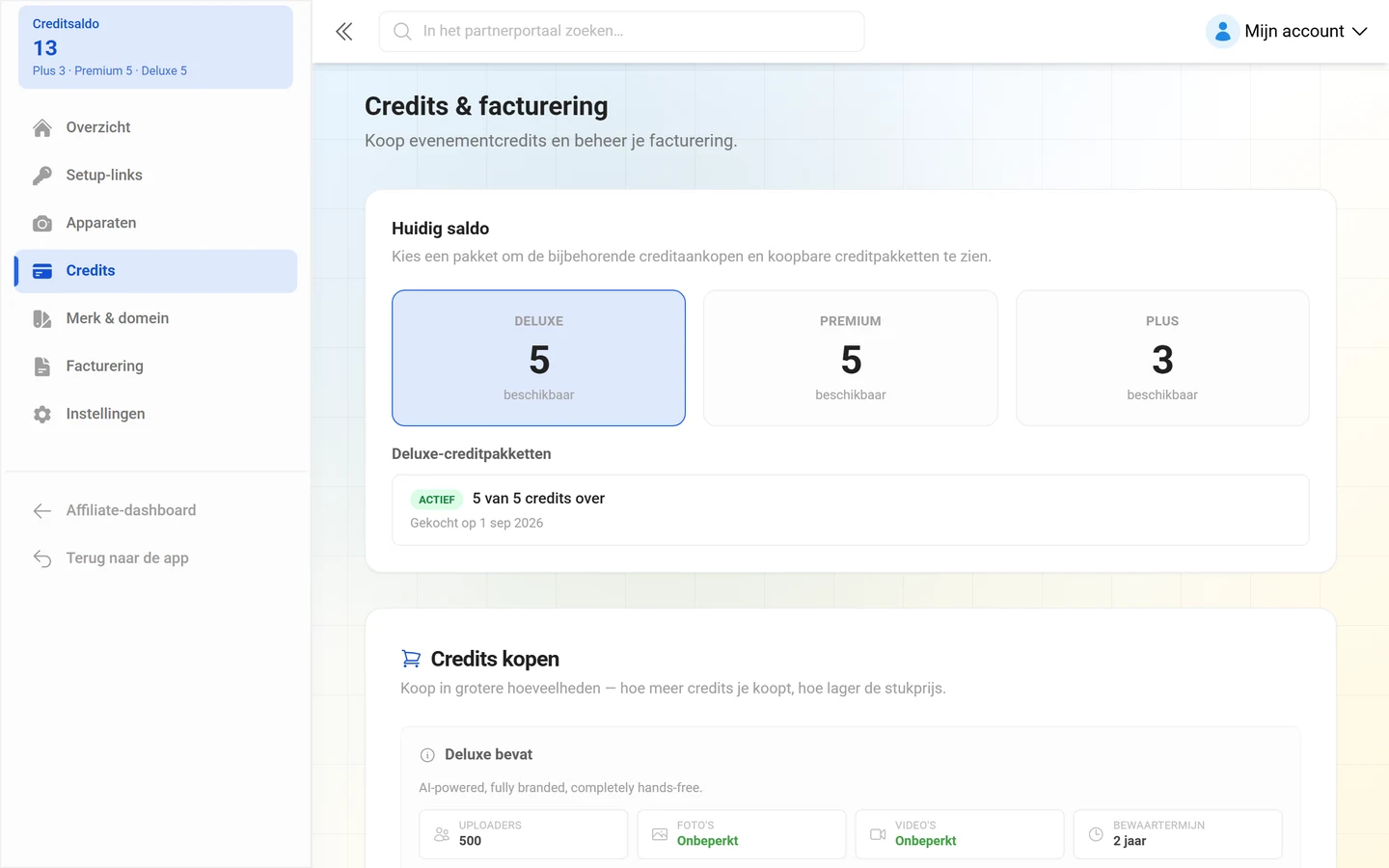This screenshot has width=1389, height=868.
Task: Click the people icon in the Uploaders box
Action: [442, 834]
